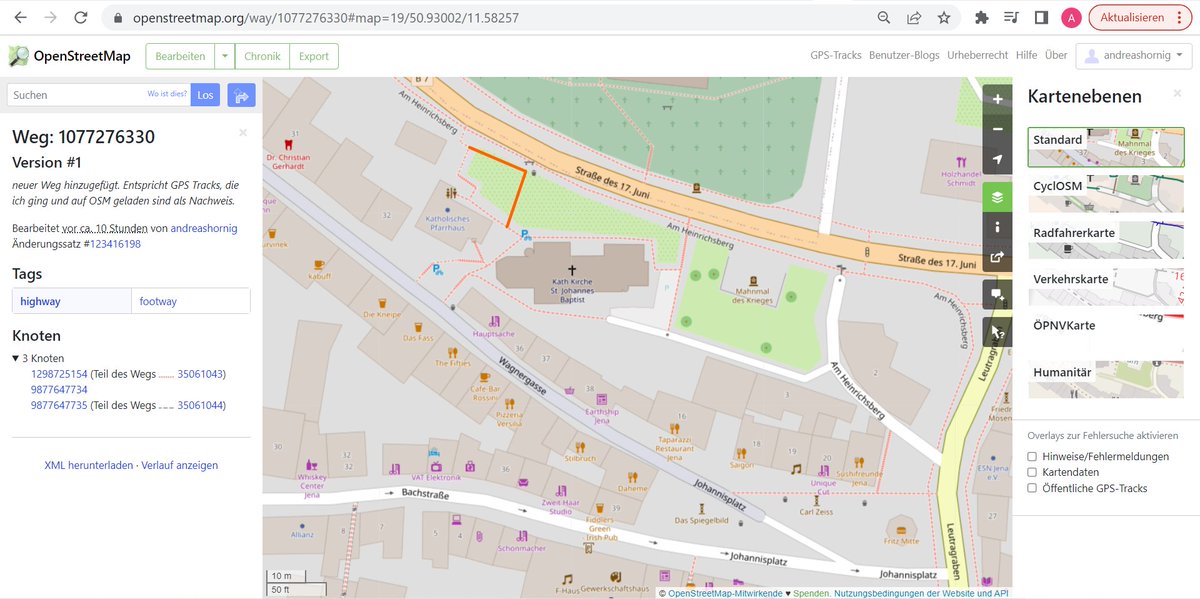Activate the query features tool
Image resolution: width=1200 pixels, height=599 pixels.
click(x=996, y=331)
